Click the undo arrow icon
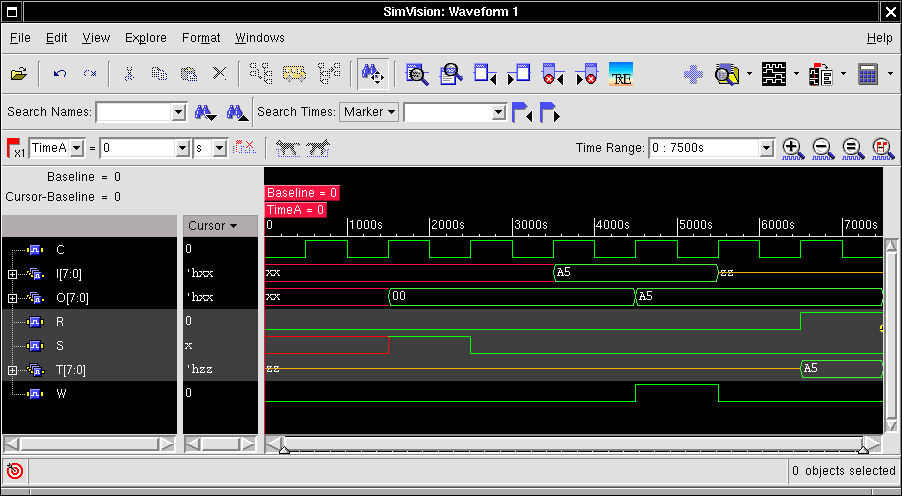902x496 pixels. (60, 74)
